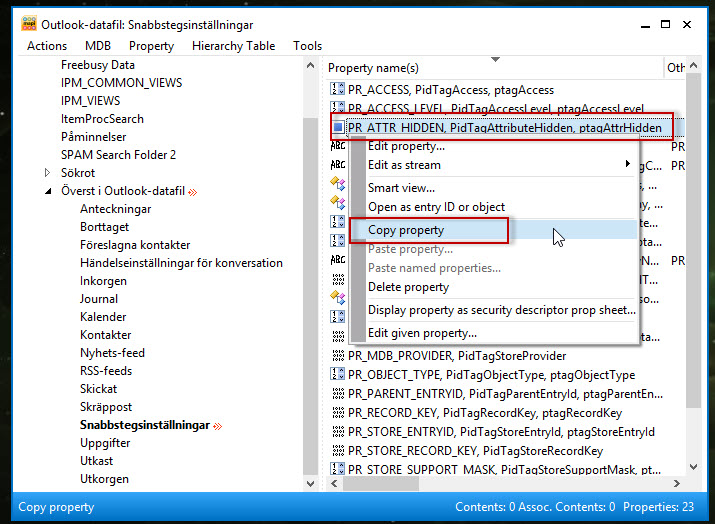
Task: Select Freebusy Data folder
Action: pos(98,65)
